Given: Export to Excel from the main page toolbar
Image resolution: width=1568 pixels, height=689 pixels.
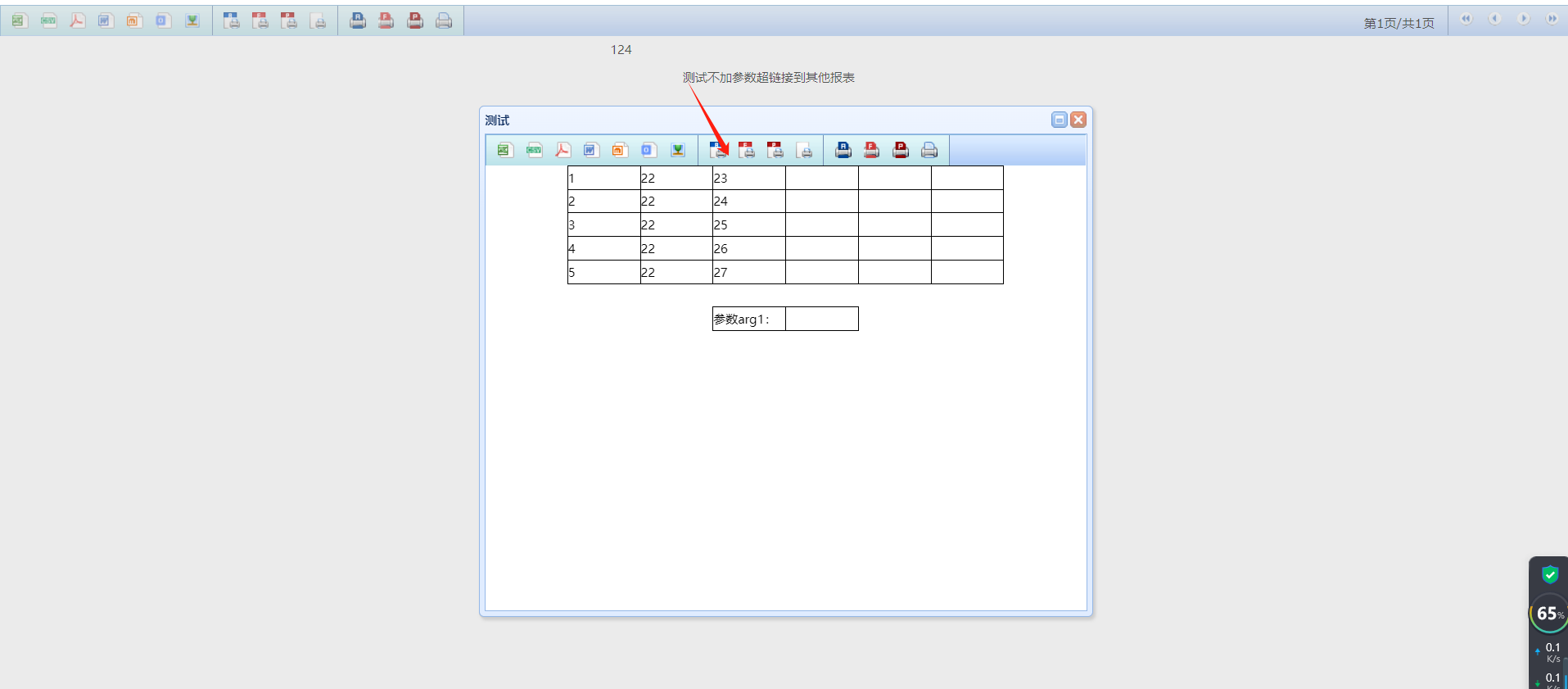Looking at the screenshot, I should (x=20, y=20).
